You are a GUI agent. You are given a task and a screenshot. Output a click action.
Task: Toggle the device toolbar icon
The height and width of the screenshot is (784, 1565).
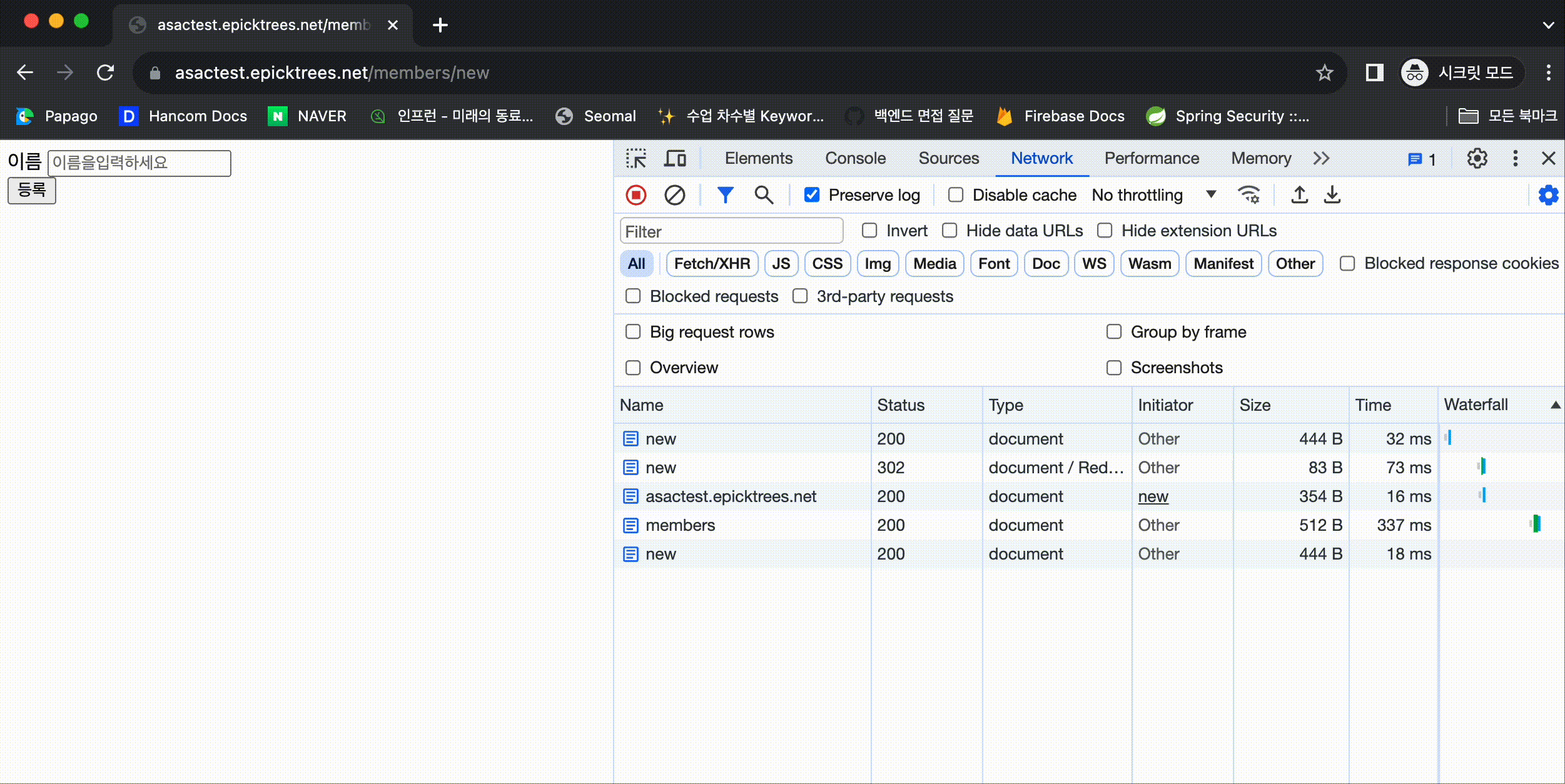[x=675, y=159]
